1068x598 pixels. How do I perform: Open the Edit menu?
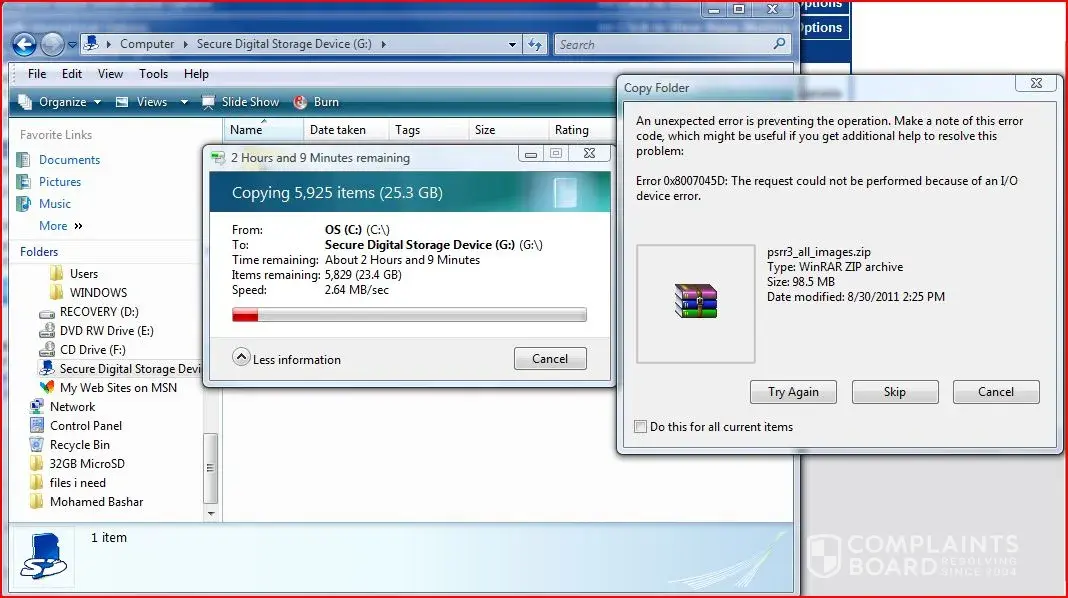point(72,74)
